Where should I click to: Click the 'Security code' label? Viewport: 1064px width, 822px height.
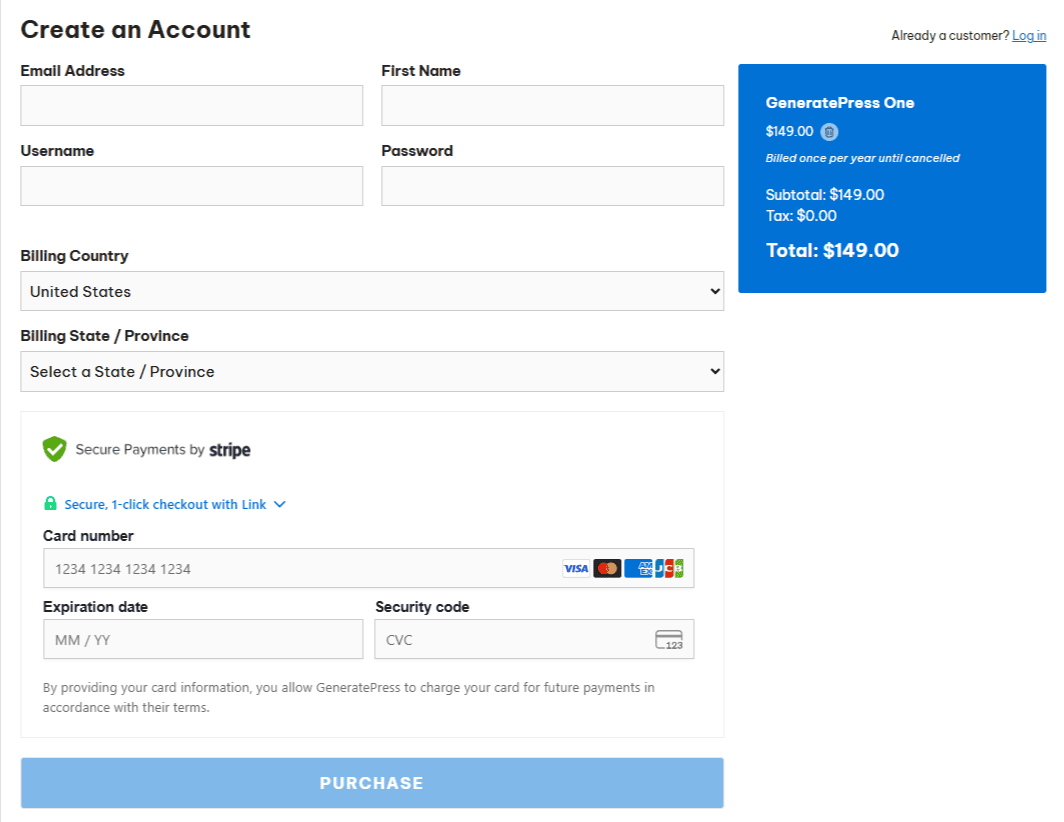pyautogui.click(x=422, y=607)
